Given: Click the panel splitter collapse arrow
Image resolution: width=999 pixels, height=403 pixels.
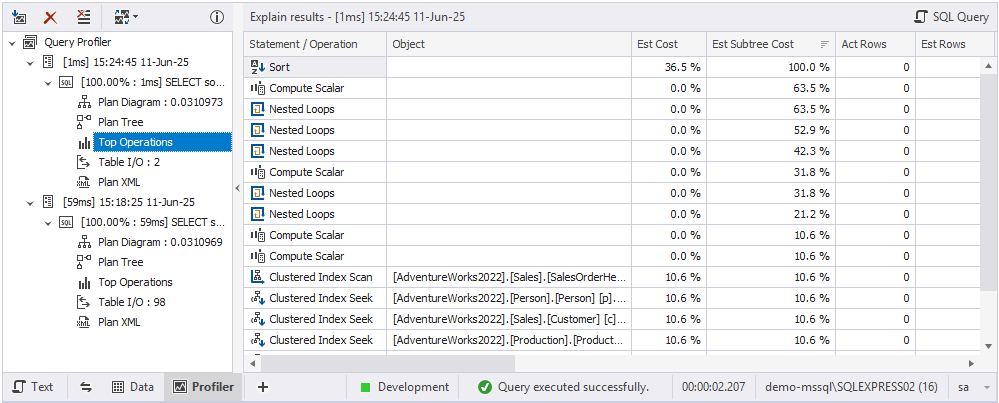Looking at the screenshot, I should (x=237, y=188).
